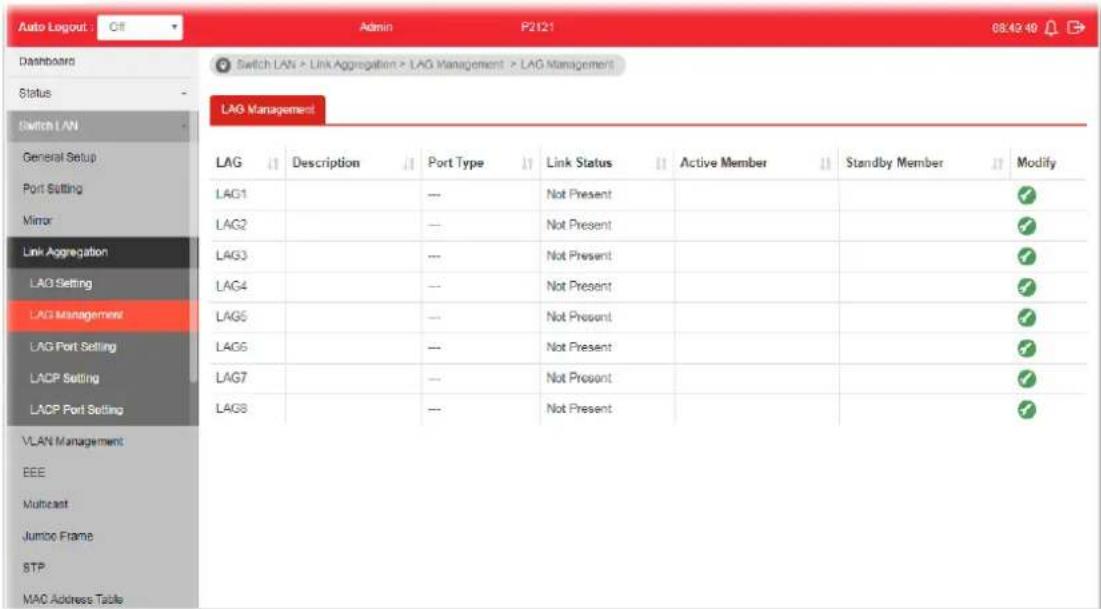Viewport: 1101px width, 609px height.
Task: Click the LAG7 row label
Action: click(x=231, y=378)
